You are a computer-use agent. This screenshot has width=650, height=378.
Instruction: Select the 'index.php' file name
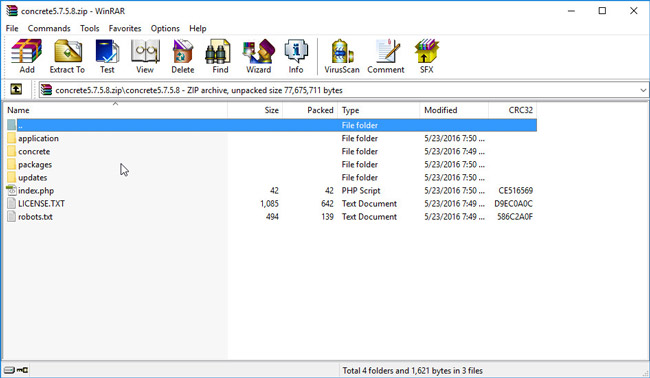[x=36, y=191]
